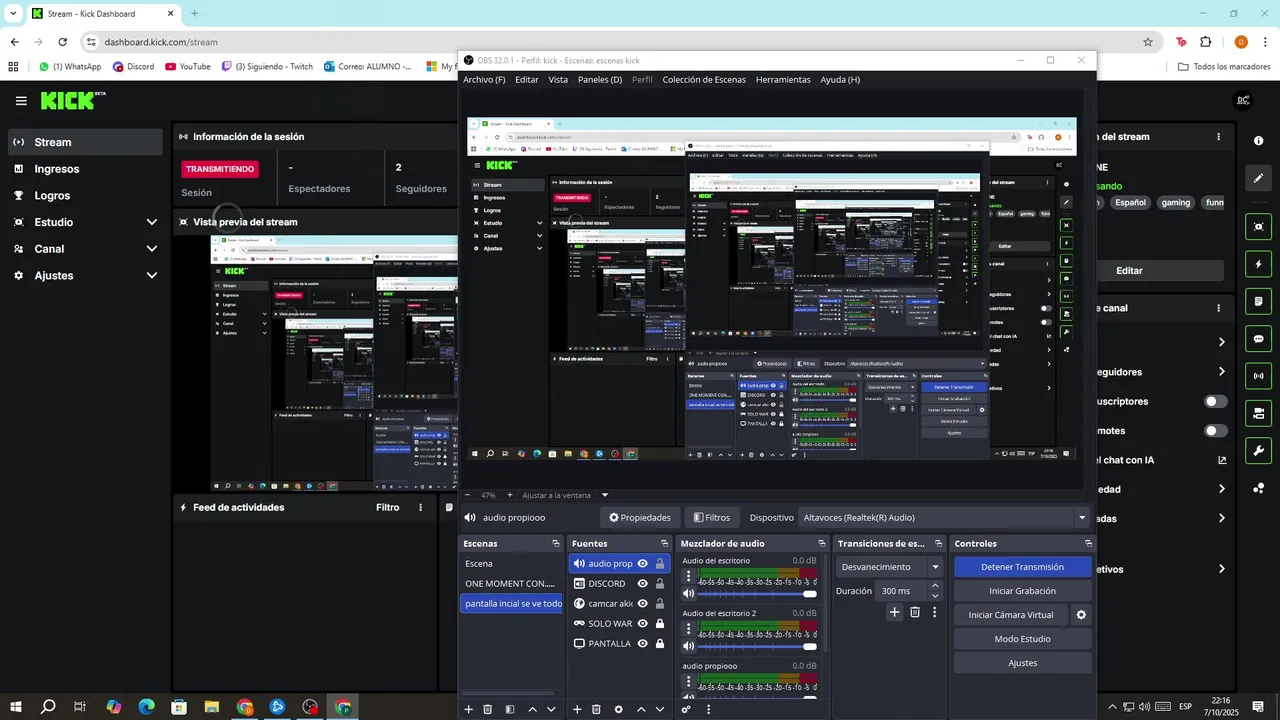
Task: Open the Archivo menu in OBS
Action: pos(484,79)
